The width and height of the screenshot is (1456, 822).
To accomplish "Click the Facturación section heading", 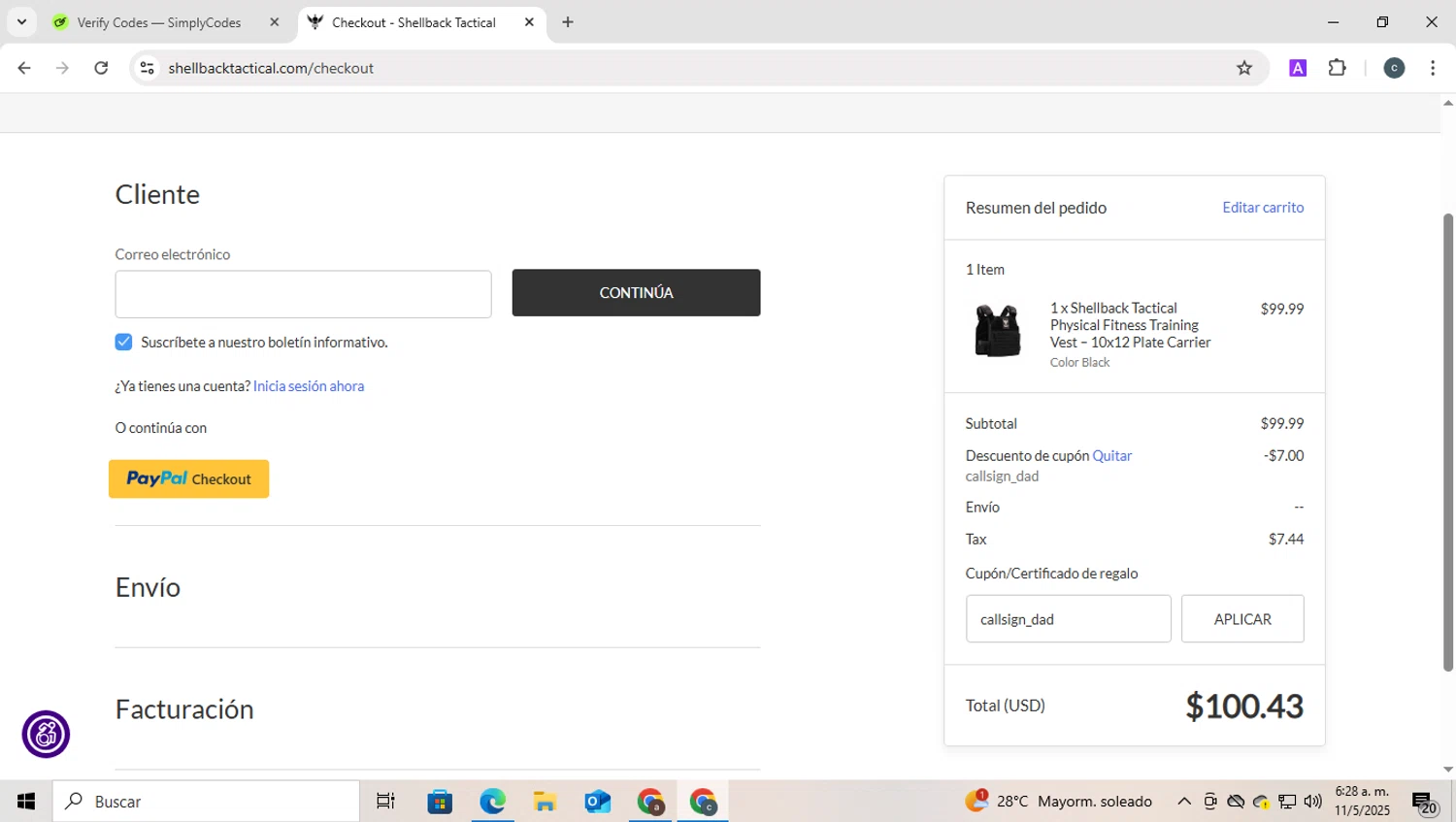I will (184, 709).
